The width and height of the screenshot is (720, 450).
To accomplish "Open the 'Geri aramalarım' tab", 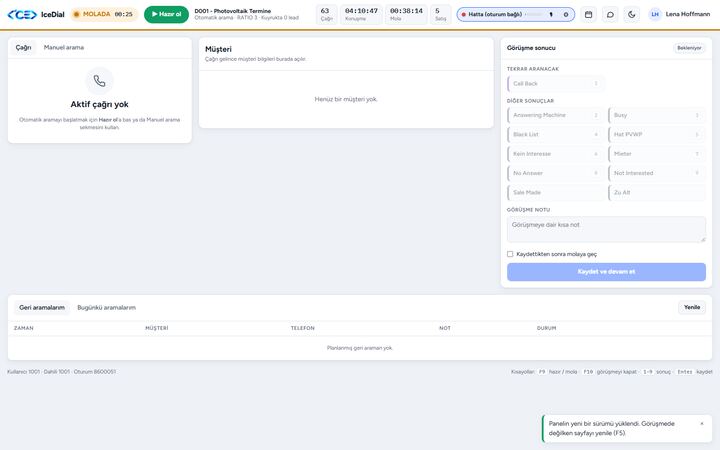I will (42, 308).
